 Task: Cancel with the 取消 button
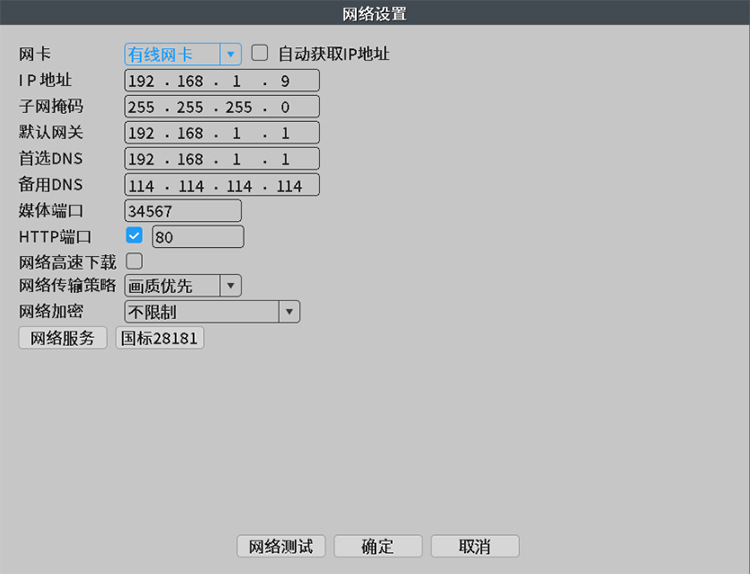click(x=475, y=546)
